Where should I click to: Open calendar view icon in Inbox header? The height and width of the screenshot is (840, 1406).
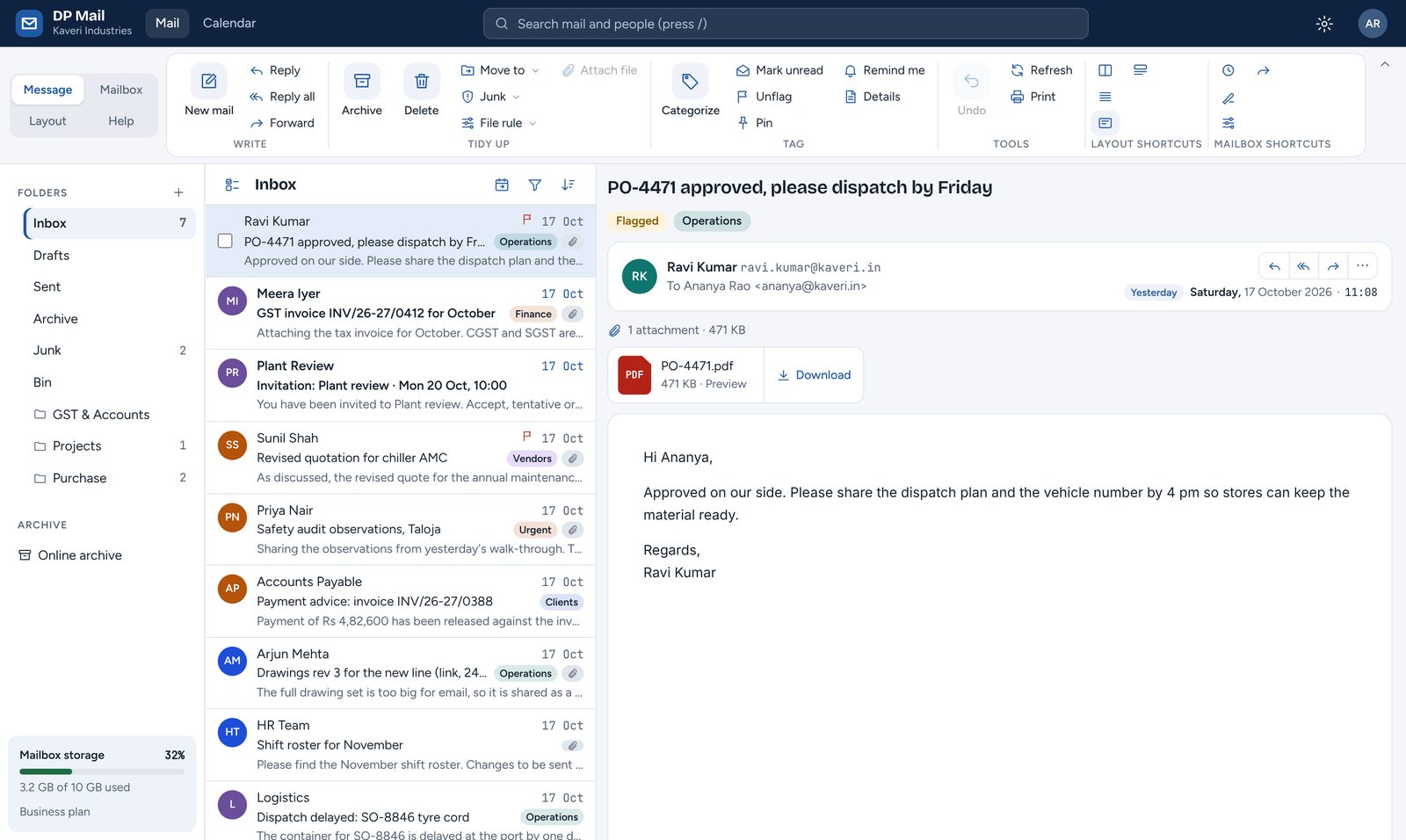point(502,185)
